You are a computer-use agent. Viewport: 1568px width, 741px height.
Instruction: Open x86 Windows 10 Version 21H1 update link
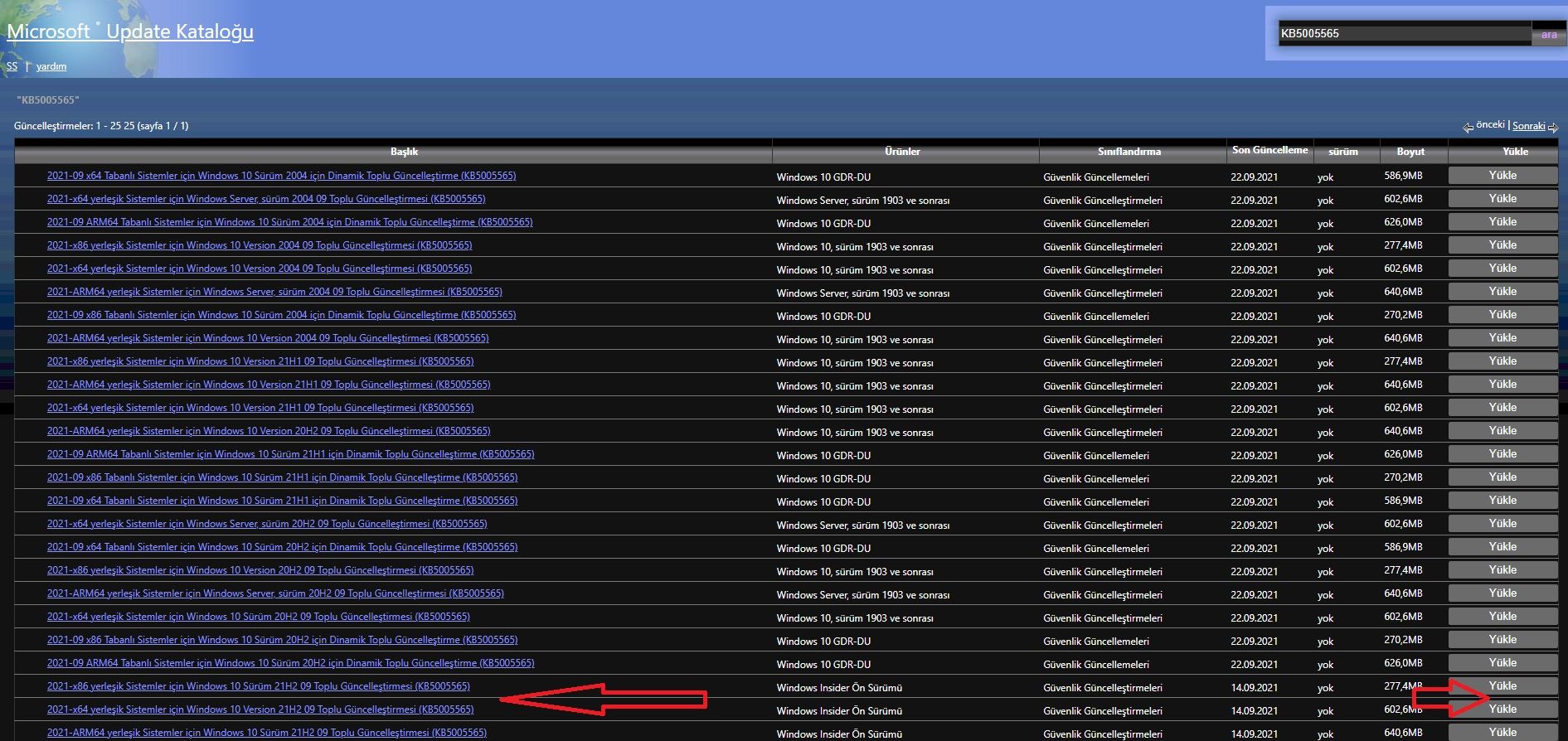(260, 361)
